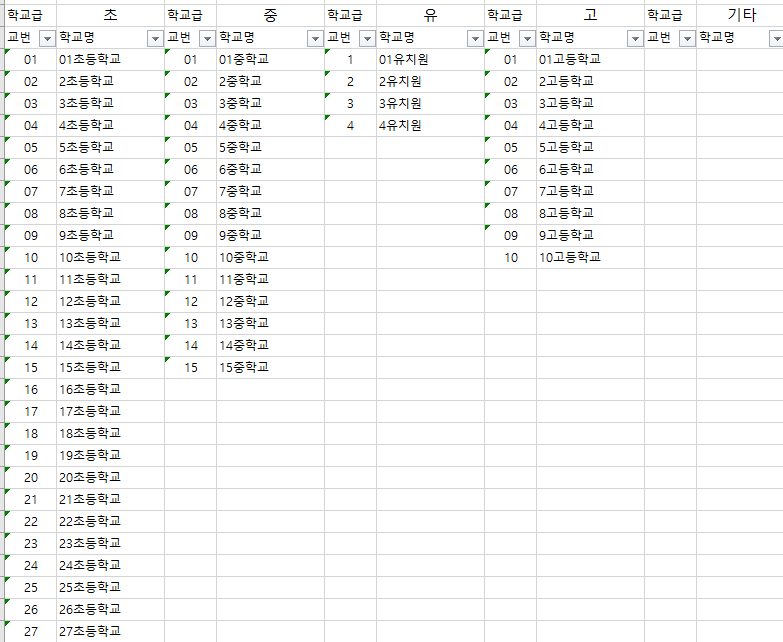Select the header cell 고

590,15
